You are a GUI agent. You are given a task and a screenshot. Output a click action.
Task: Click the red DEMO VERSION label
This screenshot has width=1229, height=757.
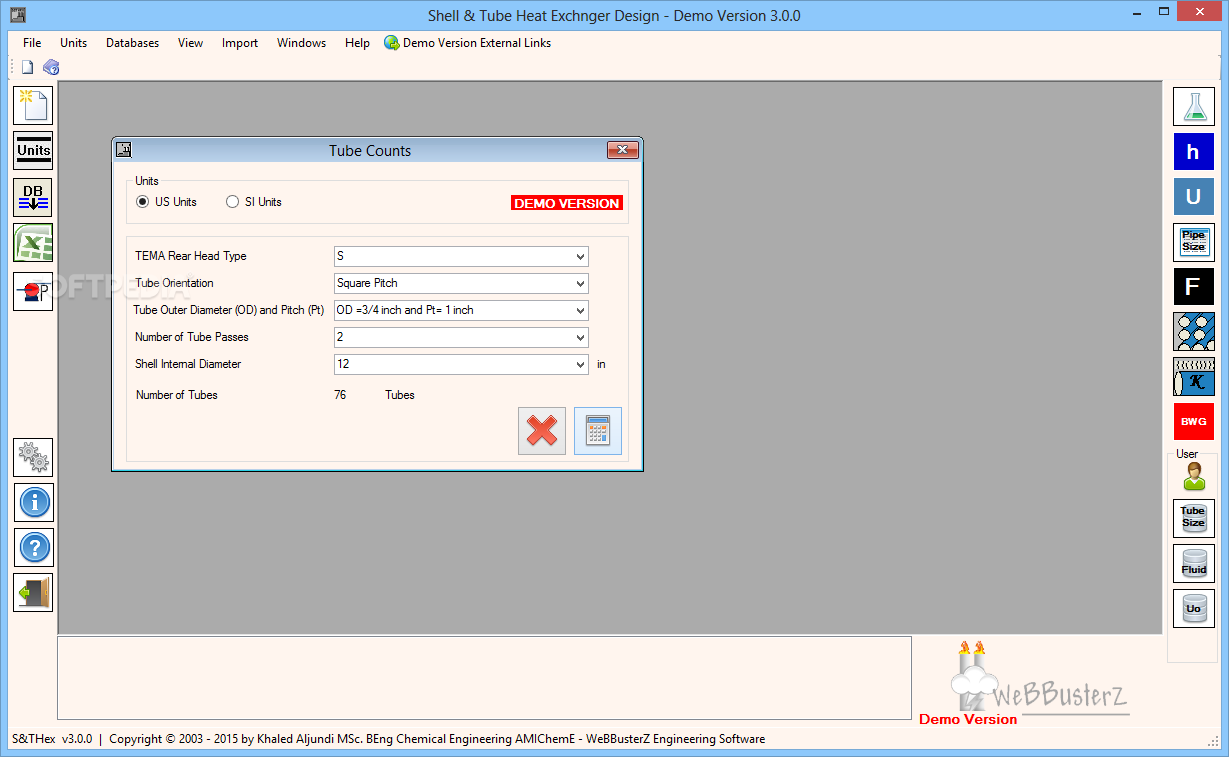click(567, 203)
